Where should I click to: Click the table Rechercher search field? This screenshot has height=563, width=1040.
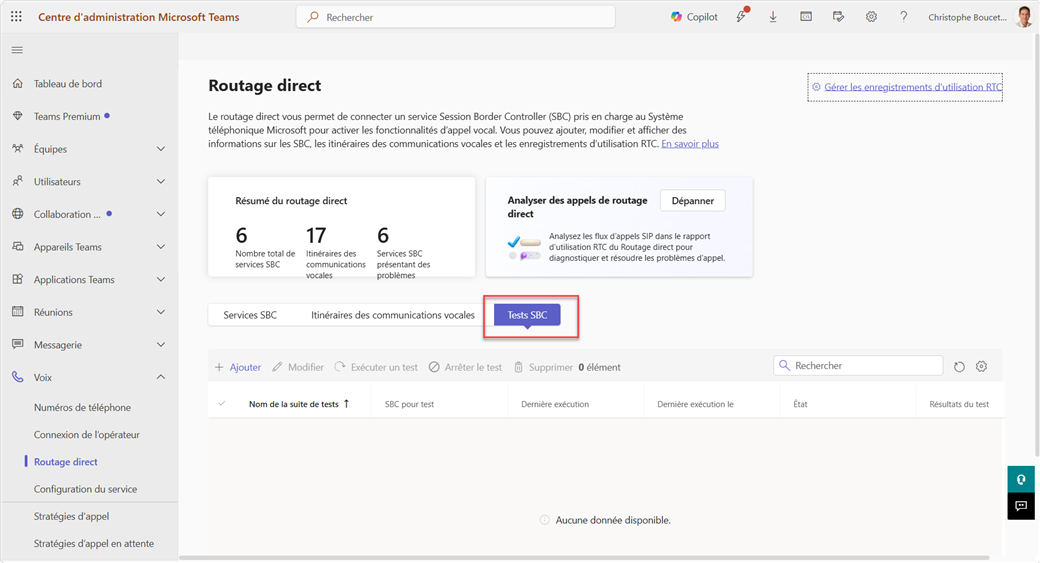tap(865, 366)
